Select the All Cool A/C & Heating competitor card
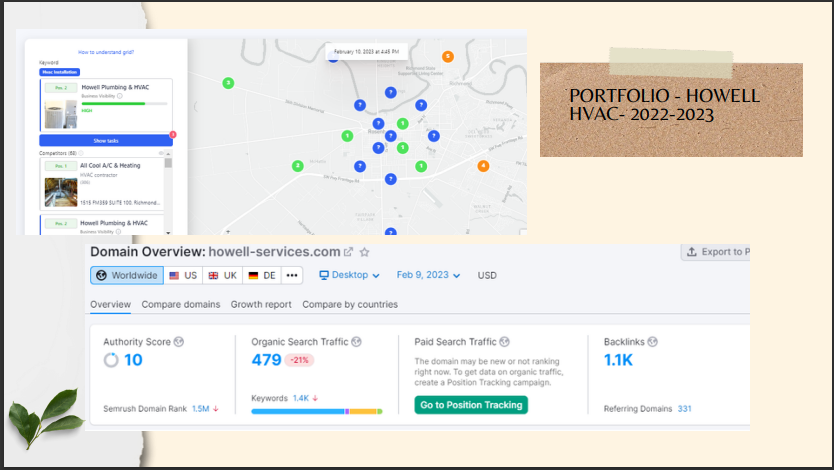This screenshot has width=834, height=470. click(102, 184)
